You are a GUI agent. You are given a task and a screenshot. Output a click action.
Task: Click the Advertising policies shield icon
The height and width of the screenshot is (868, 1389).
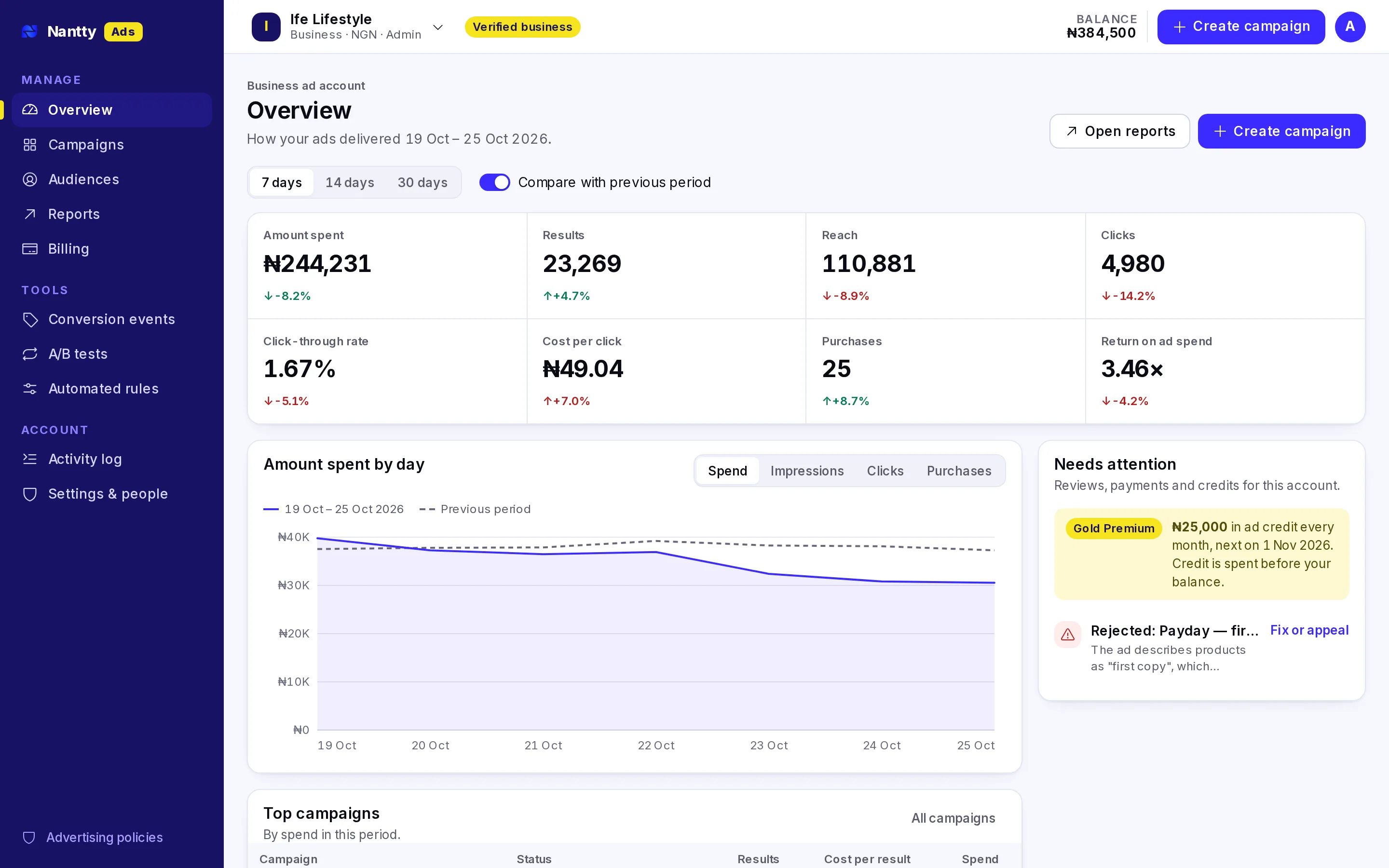coord(29,837)
